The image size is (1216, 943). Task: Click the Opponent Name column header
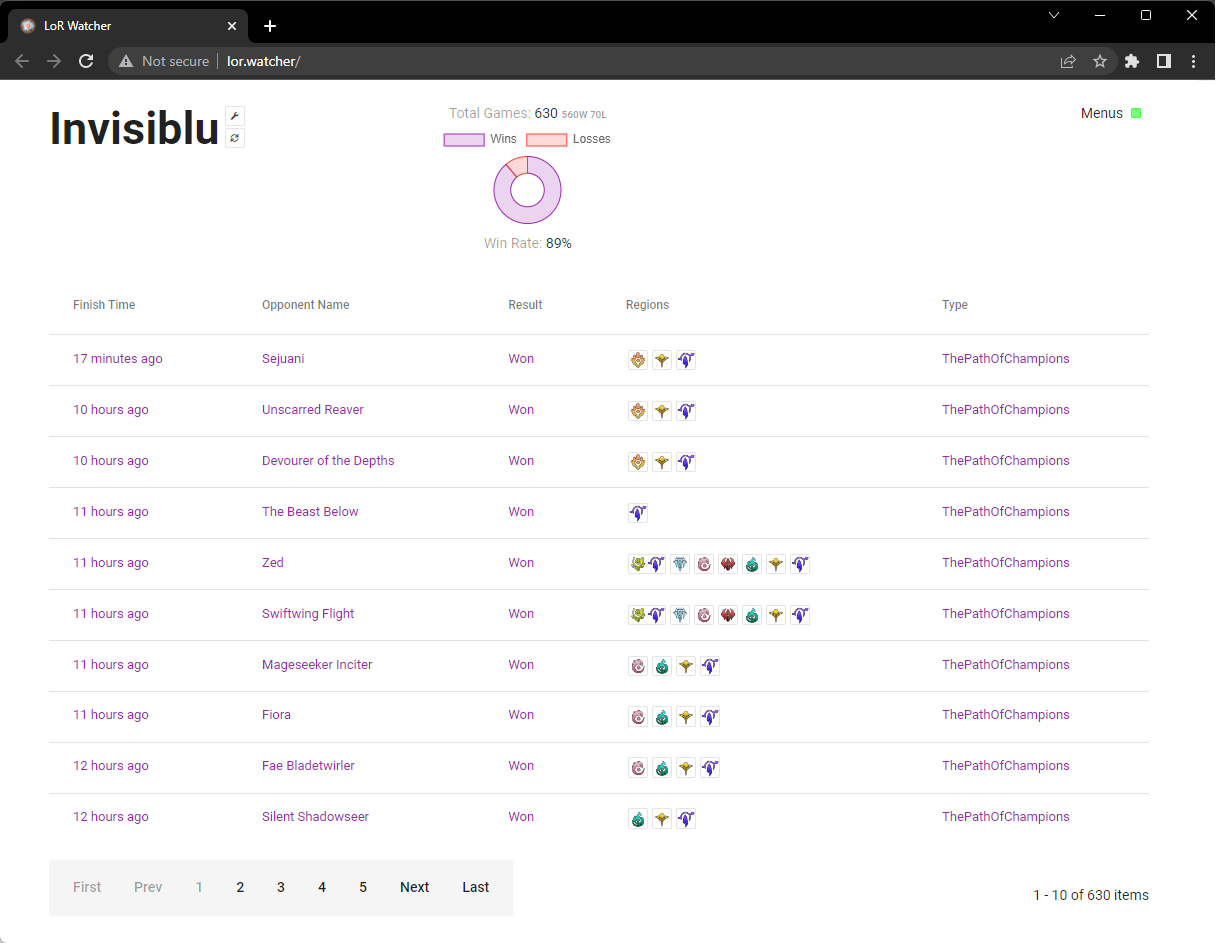306,305
